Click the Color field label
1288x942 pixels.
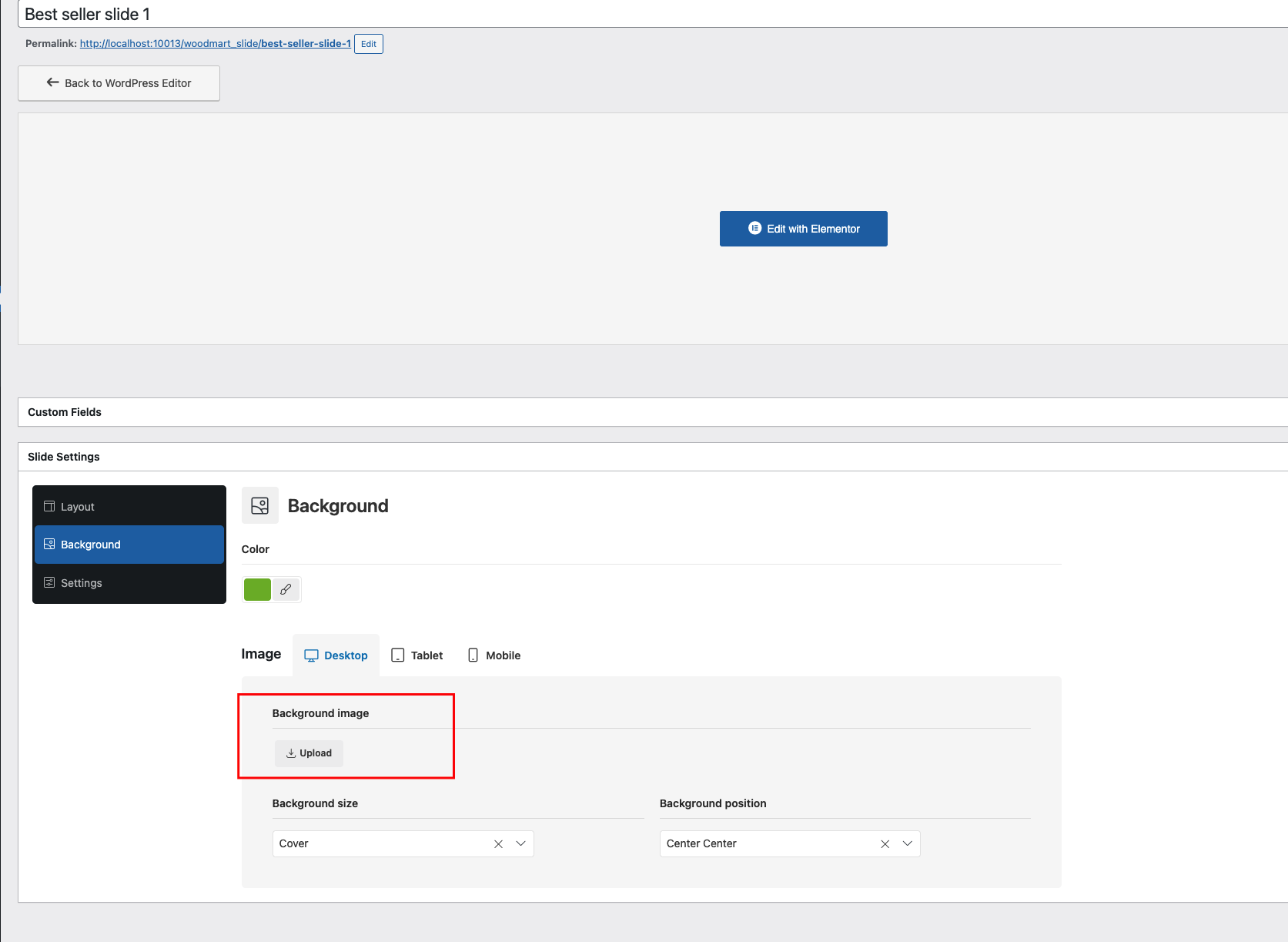tap(256, 549)
